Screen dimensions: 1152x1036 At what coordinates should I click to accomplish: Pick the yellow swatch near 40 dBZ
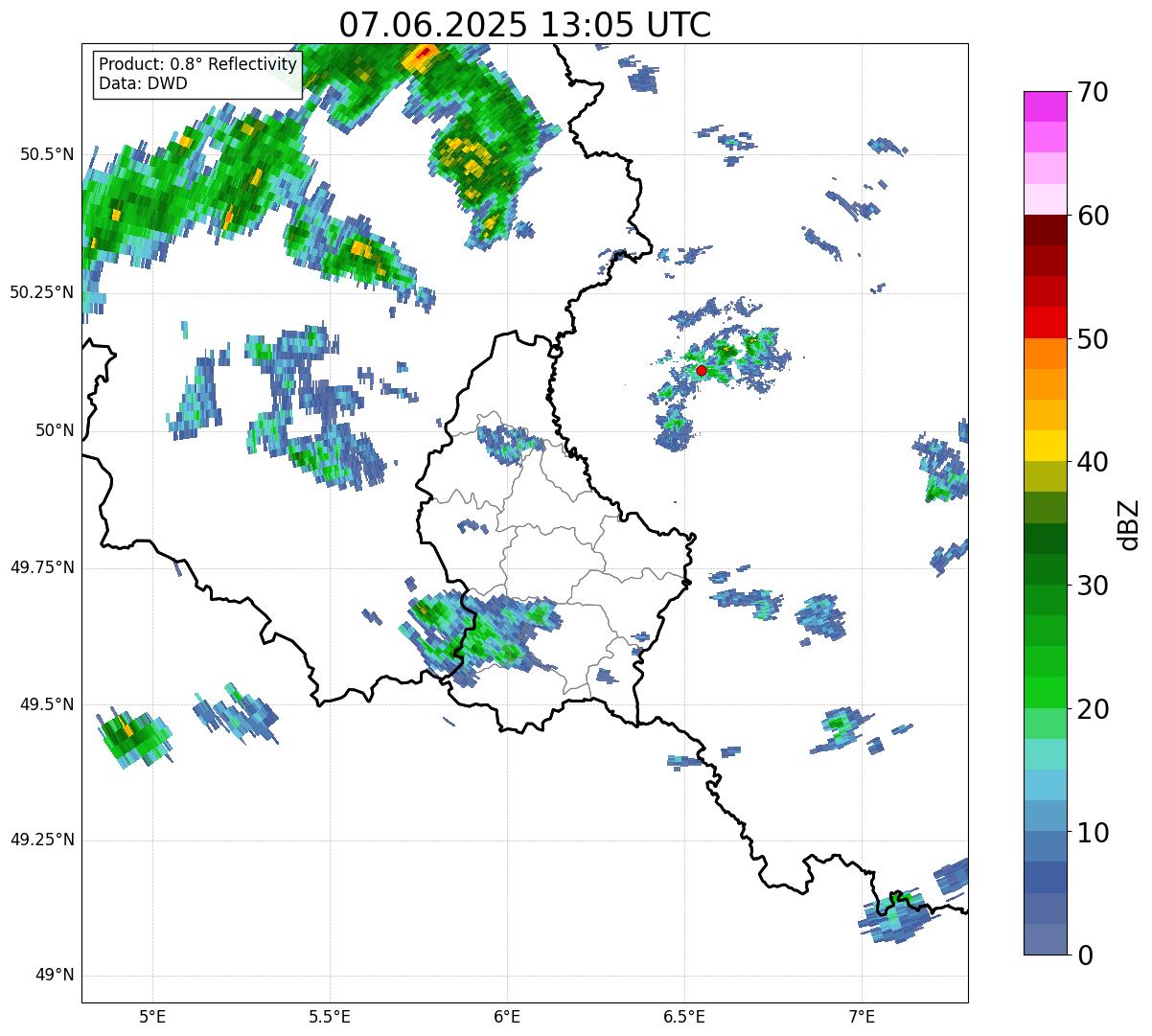(1046, 446)
